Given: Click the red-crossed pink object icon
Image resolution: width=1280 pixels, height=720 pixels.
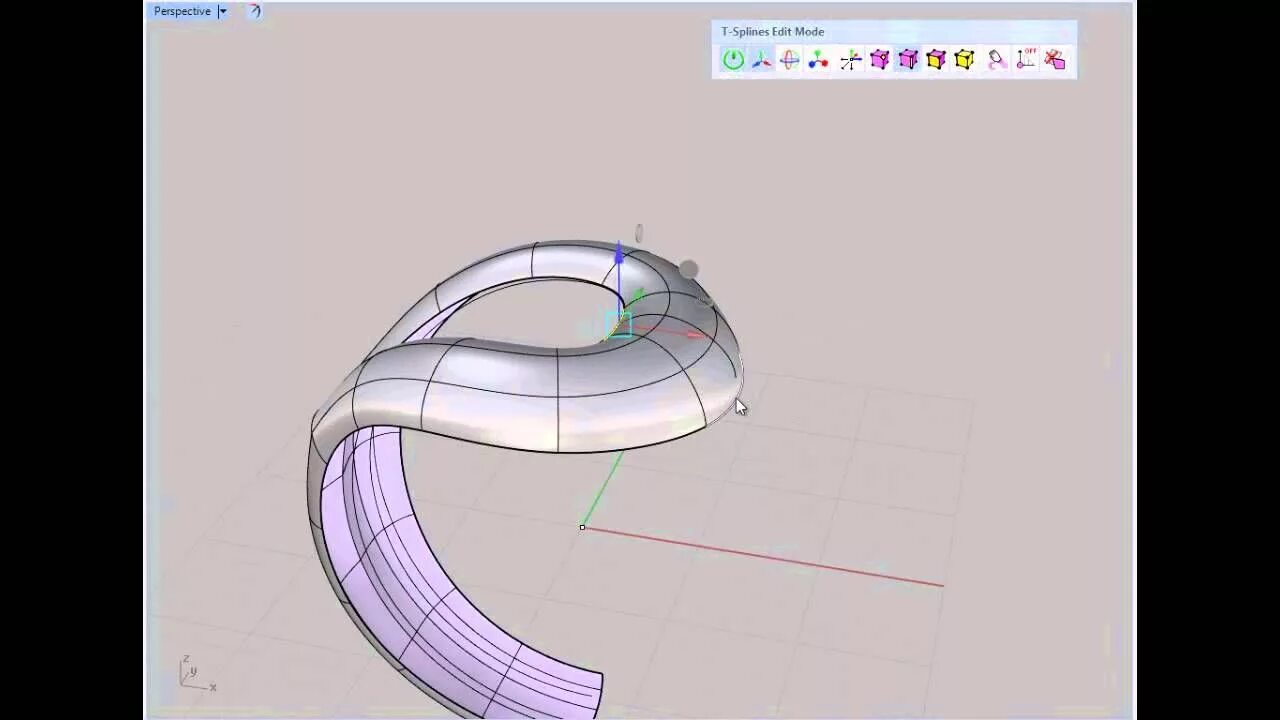Looking at the screenshot, I should click(x=1055, y=60).
